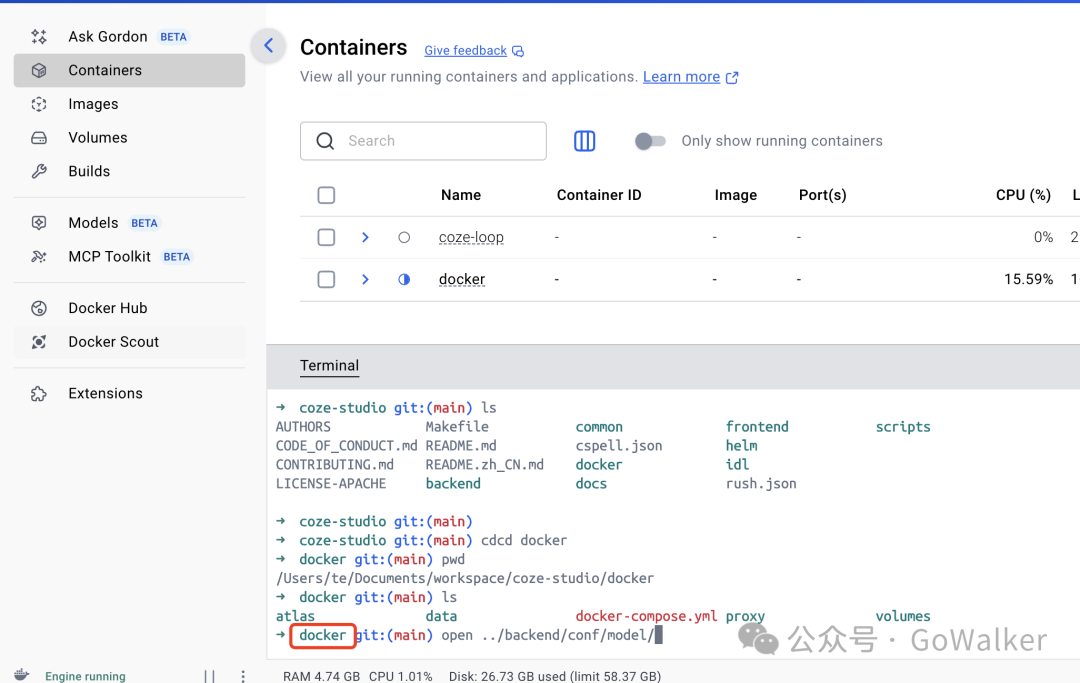1080x683 pixels.
Task: Open Models section
Action: (93, 222)
